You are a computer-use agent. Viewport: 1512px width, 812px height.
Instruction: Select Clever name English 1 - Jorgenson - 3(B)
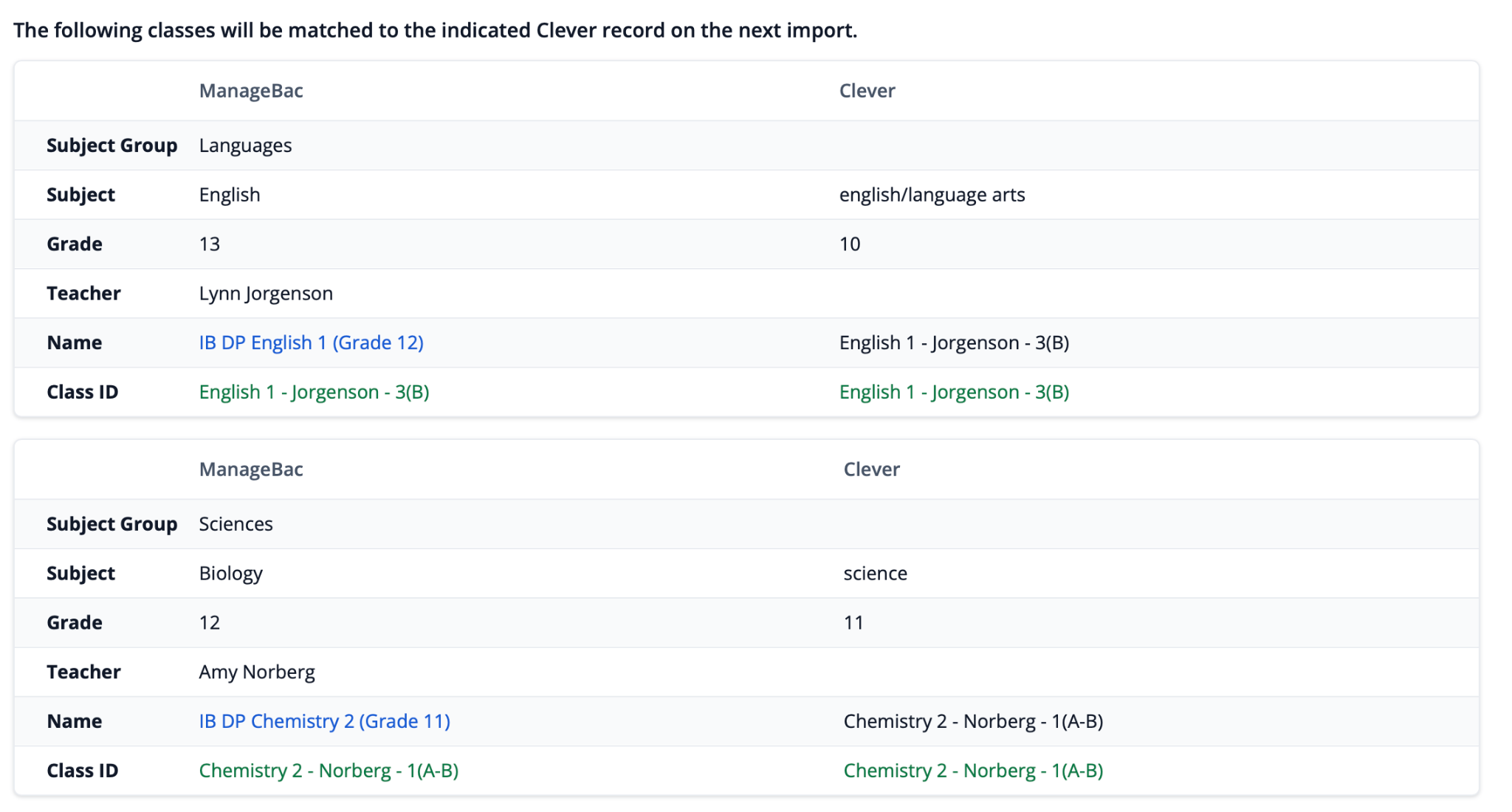pyautogui.click(x=954, y=343)
